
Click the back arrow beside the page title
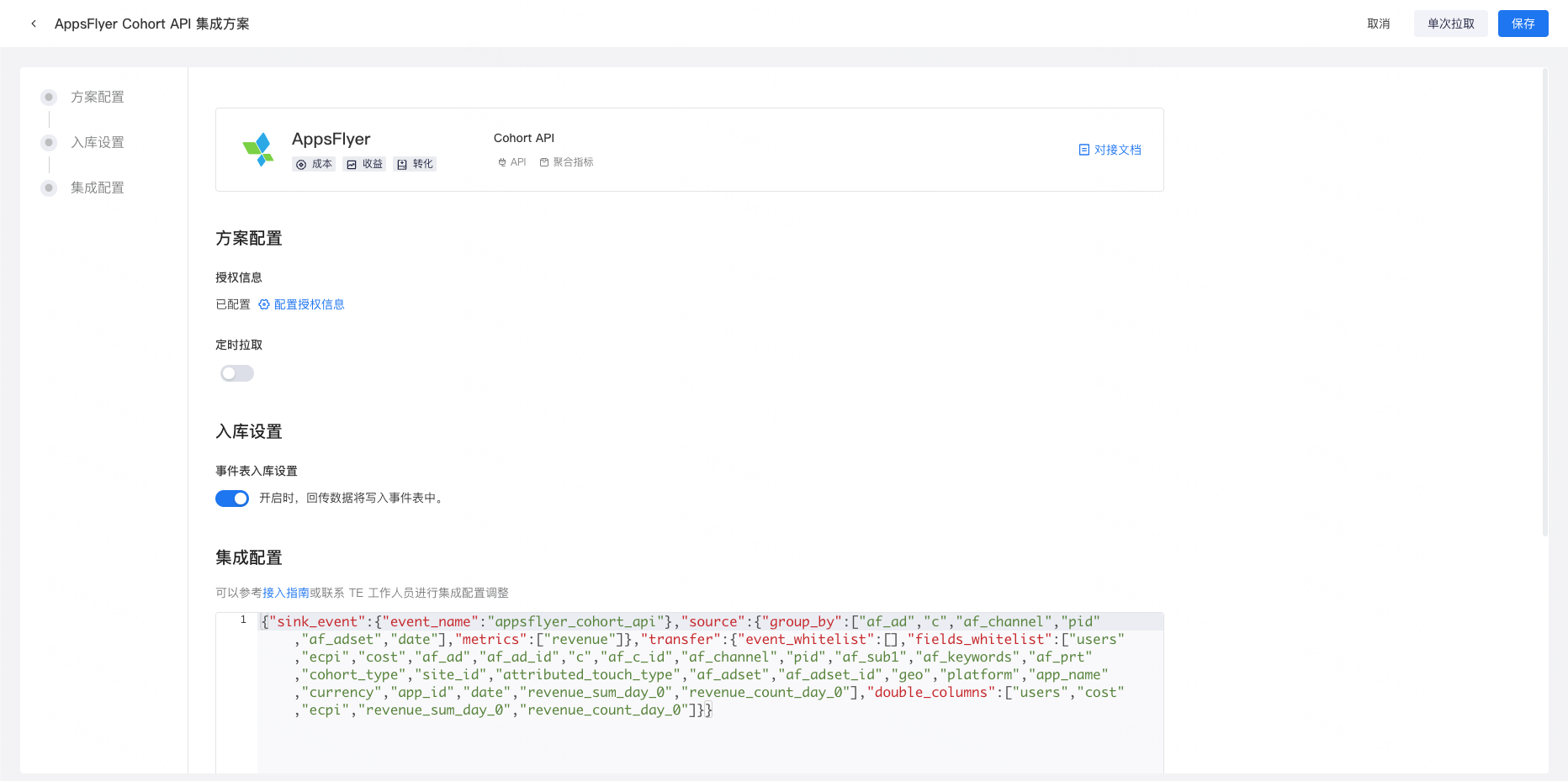33,23
